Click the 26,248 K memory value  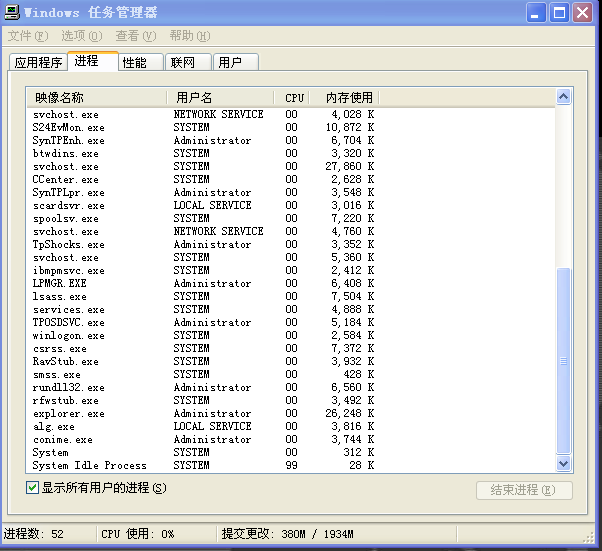click(350, 414)
